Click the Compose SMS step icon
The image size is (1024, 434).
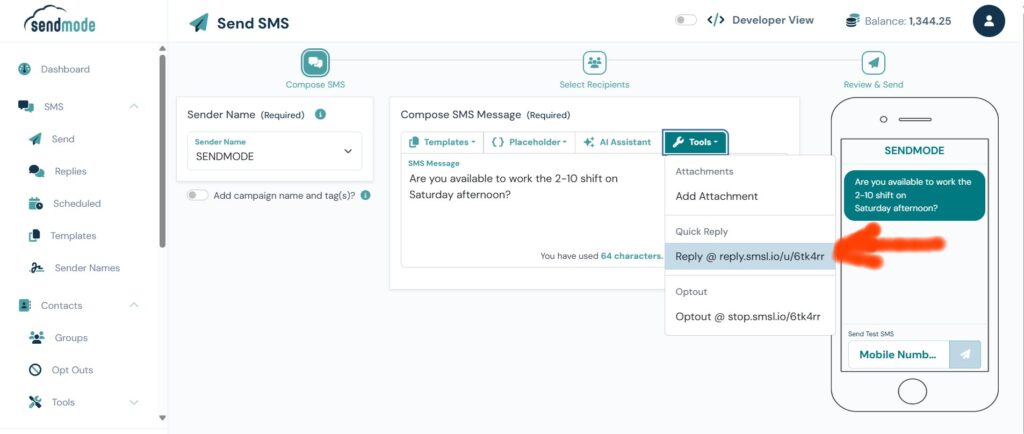315,63
